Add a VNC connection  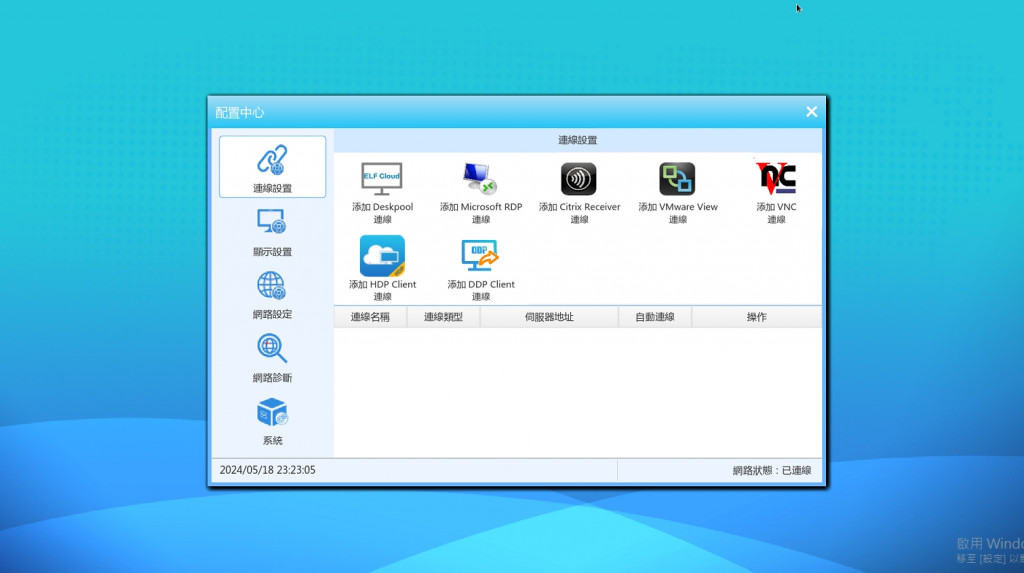point(776,193)
